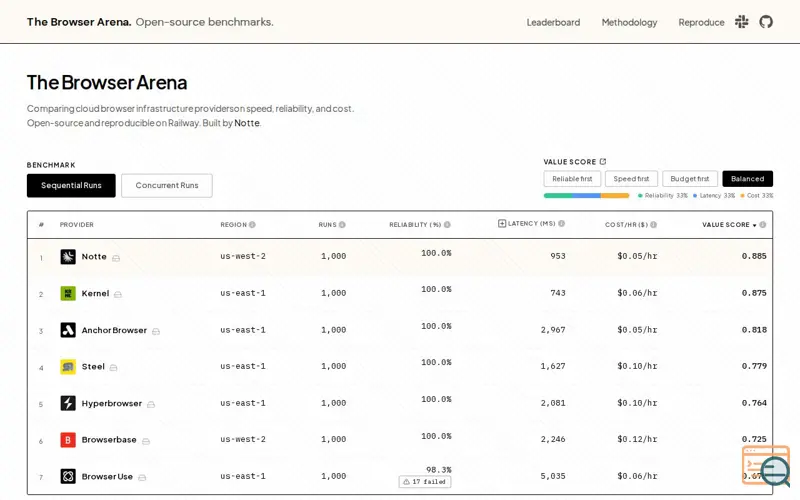Choose the Balanced weighting
Image resolution: width=800 pixels, height=500 pixels.
tap(747, 179)
